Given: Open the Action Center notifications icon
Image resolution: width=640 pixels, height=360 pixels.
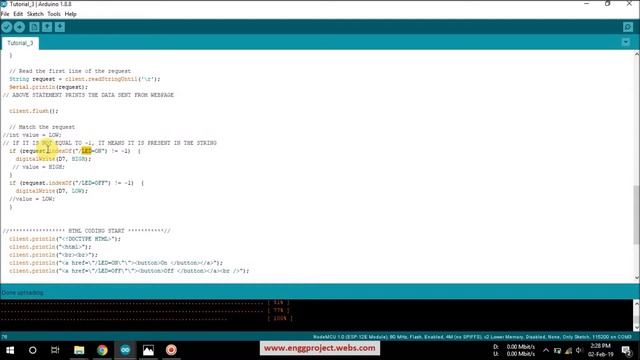Looking at the screenshot, I should pyautogui.click(x=627, y=350).
